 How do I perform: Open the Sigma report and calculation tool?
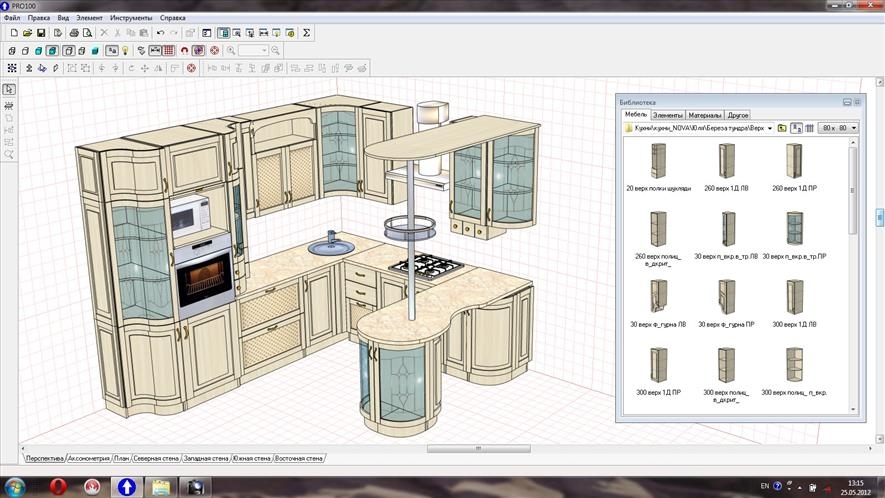click(306, 33)
